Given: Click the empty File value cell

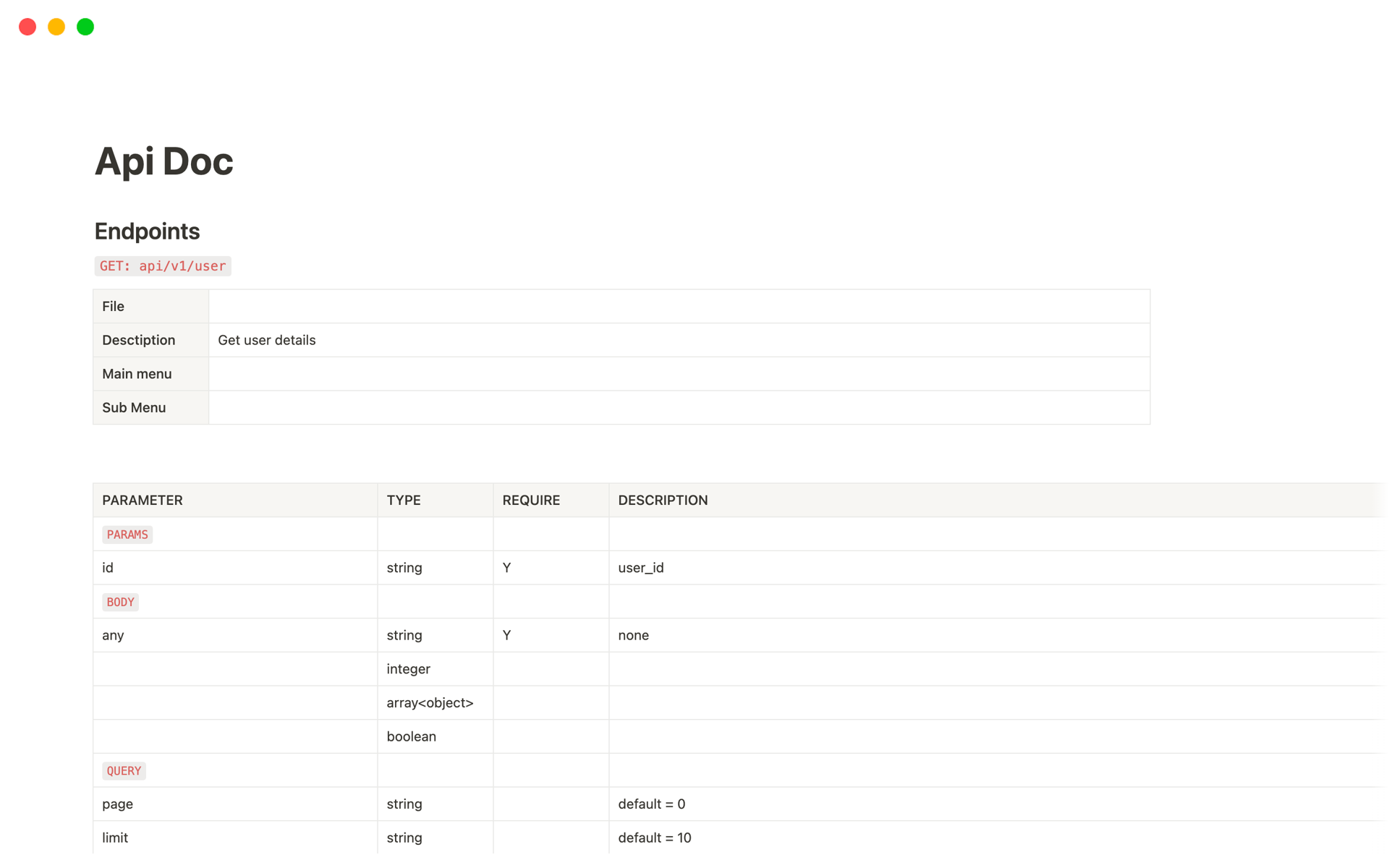Looking at the screenshot, I should click(x=679, y=307).
